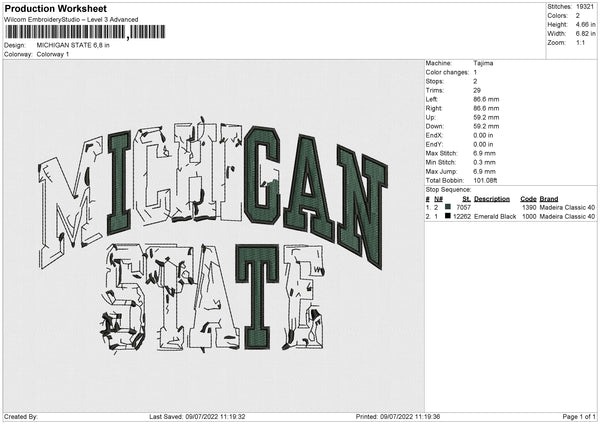Viewport: 600px width, 424px height.
Task: Click the Width value 6.82 in
Action: tap(585, 34)
